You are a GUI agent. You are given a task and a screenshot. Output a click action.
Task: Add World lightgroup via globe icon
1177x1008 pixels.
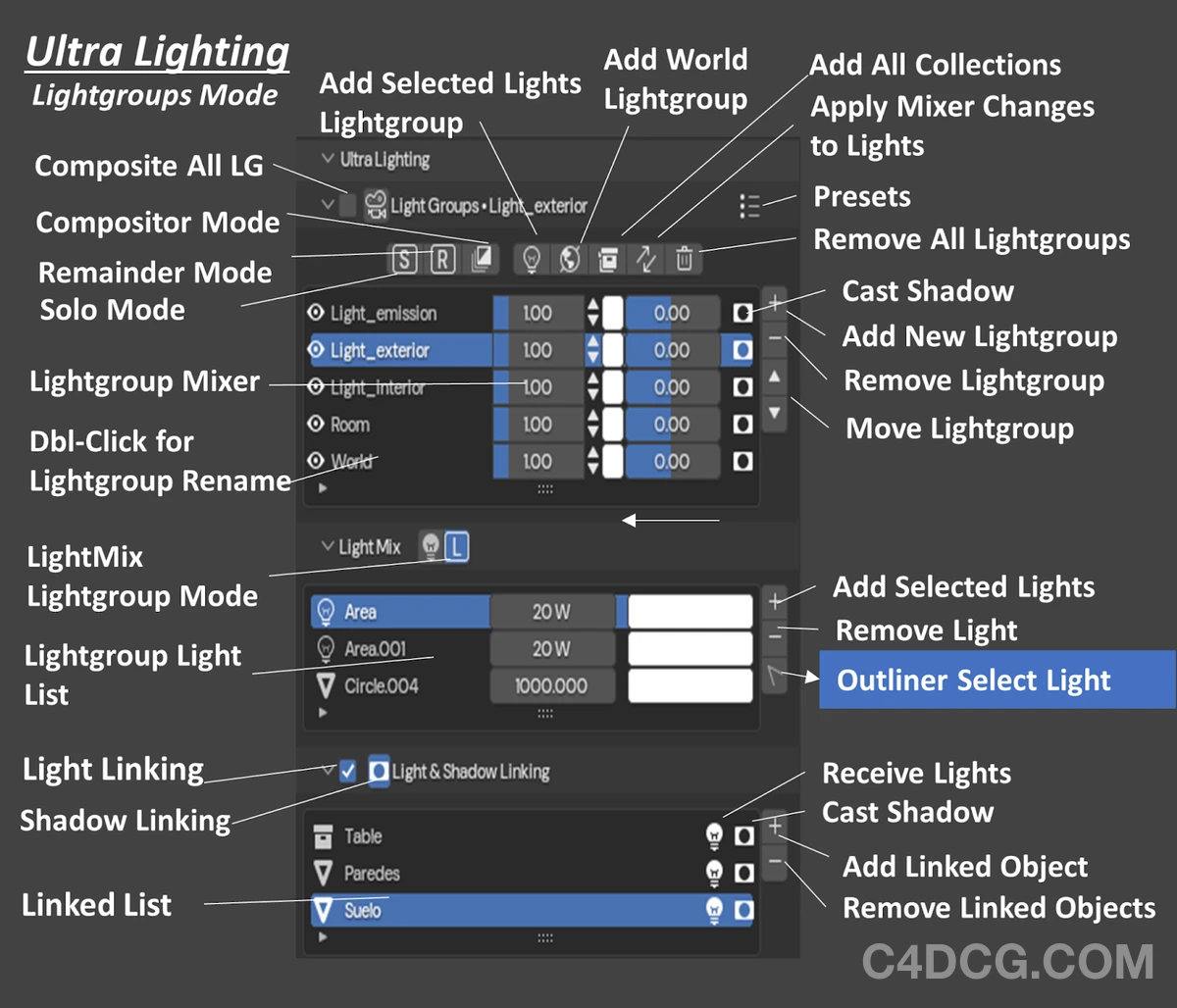tap(570, 260)
